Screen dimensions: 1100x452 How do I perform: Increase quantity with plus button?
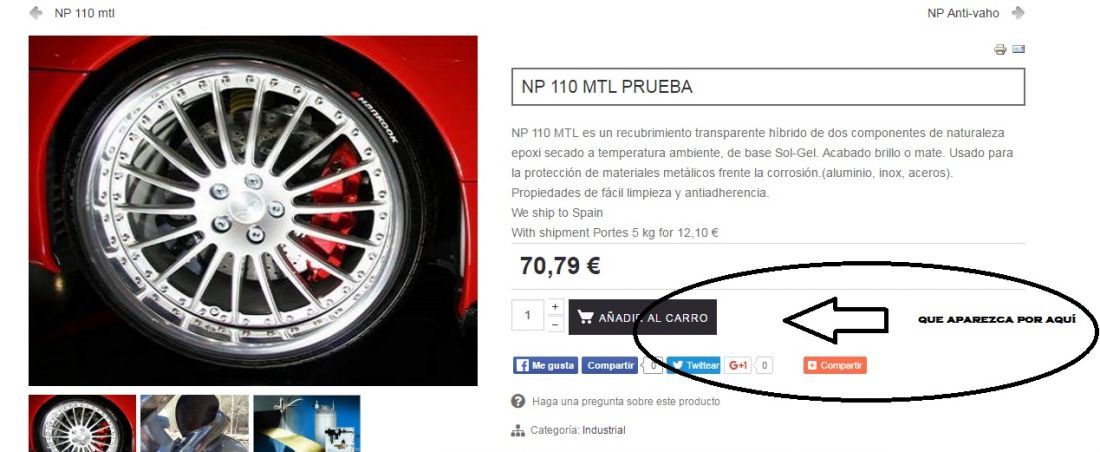pyautogui.click(x=554, y=307)
